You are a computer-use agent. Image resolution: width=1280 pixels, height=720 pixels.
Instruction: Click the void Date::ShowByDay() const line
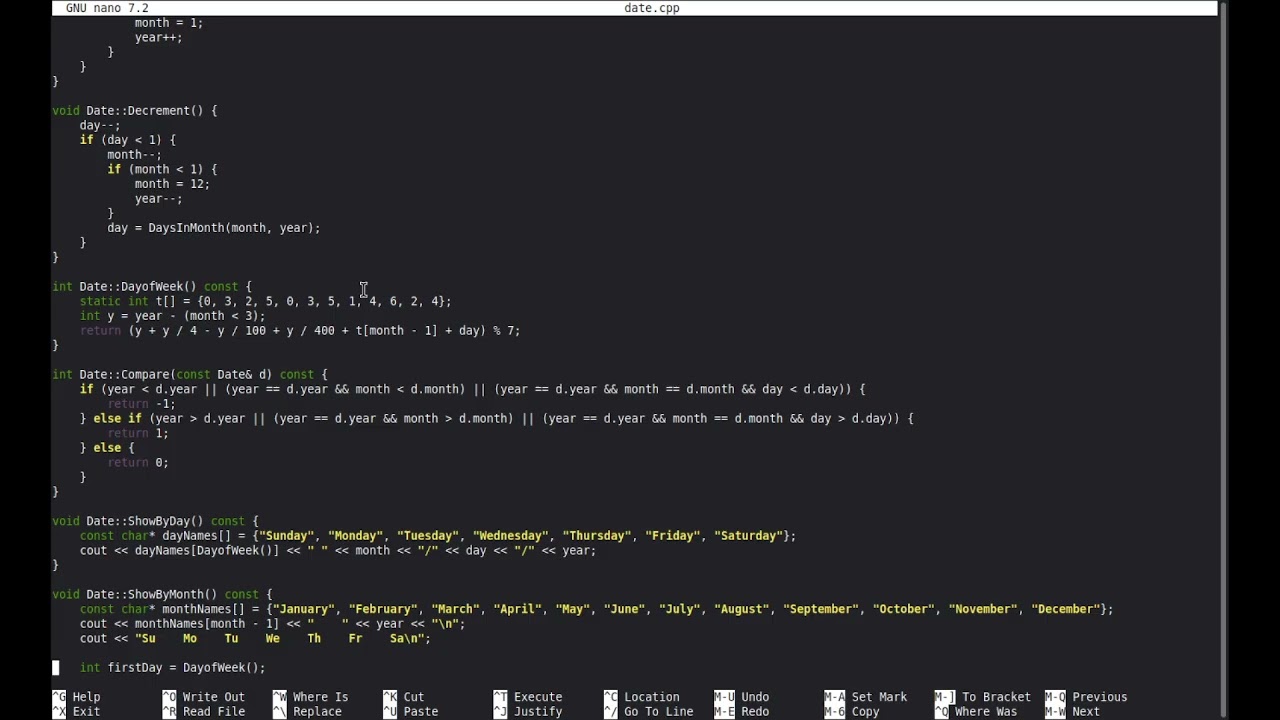tap(155, 521)
